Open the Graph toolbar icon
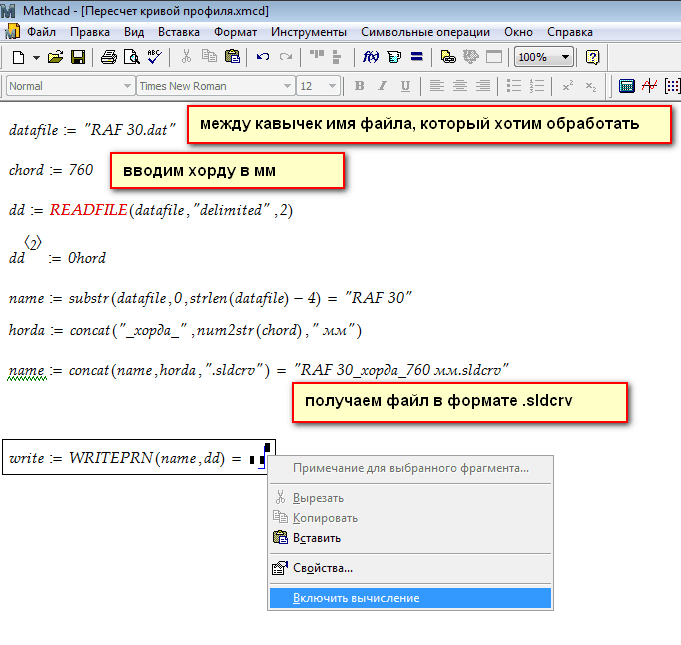 pyautogui.click(x=649, y=86)
